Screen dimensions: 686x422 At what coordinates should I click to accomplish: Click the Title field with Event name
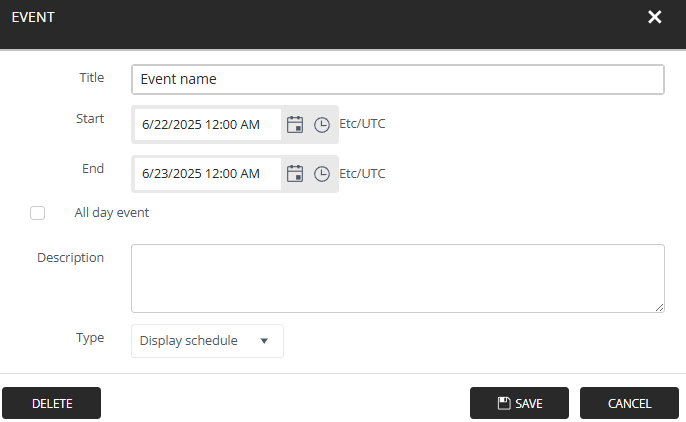click(398, 79)
